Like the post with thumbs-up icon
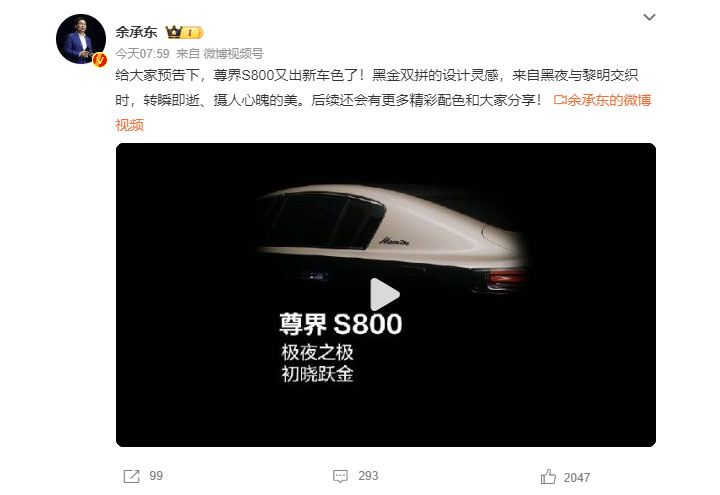The height and width of the screenshot is (495, 720). point(548,477)
